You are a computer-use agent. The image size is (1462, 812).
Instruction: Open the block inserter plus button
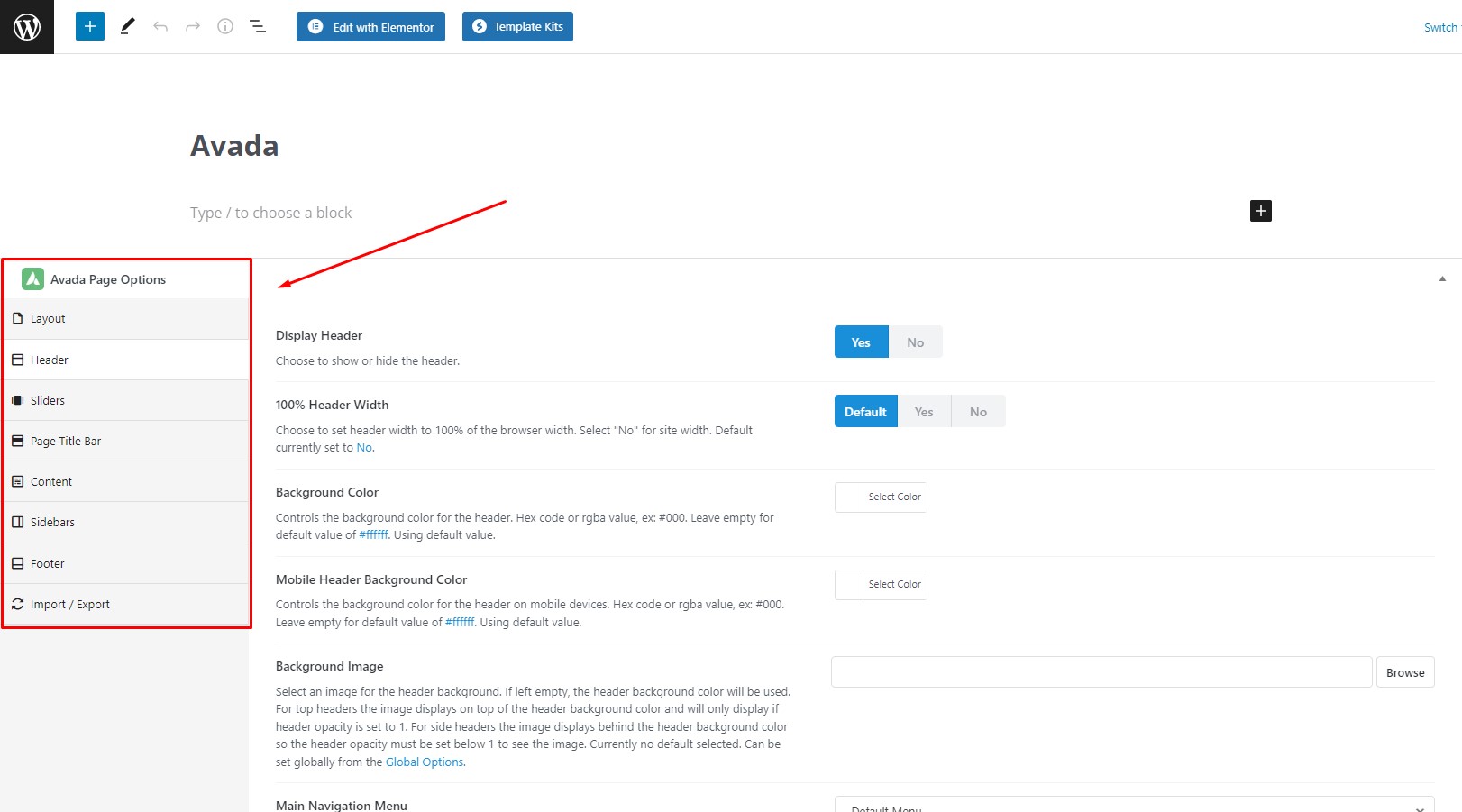click(x=90, y=26)
